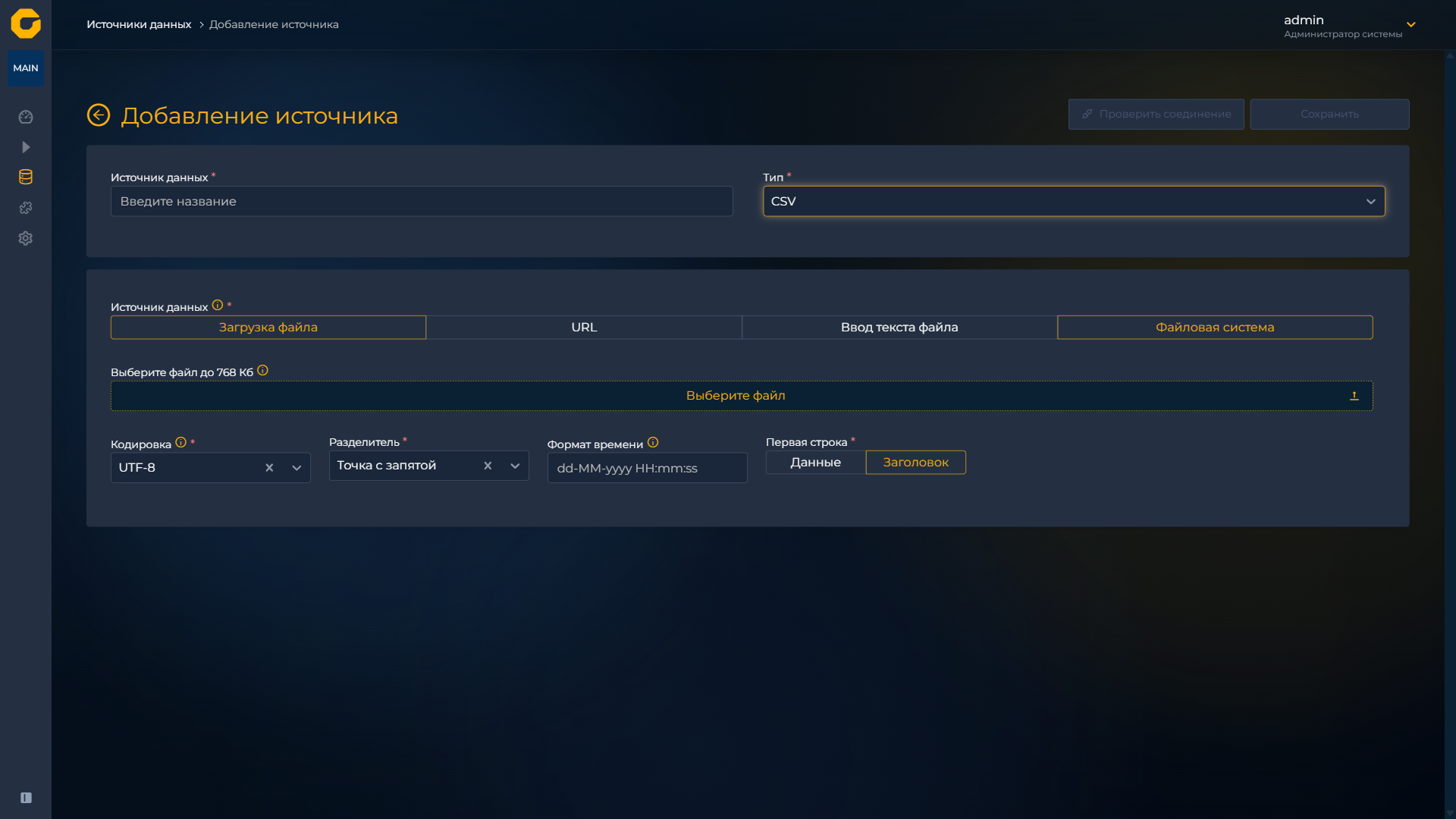This screenshot has height=819, width=1456.
Task: Click info icon next to Кодировка
Action: coord(180,442)
